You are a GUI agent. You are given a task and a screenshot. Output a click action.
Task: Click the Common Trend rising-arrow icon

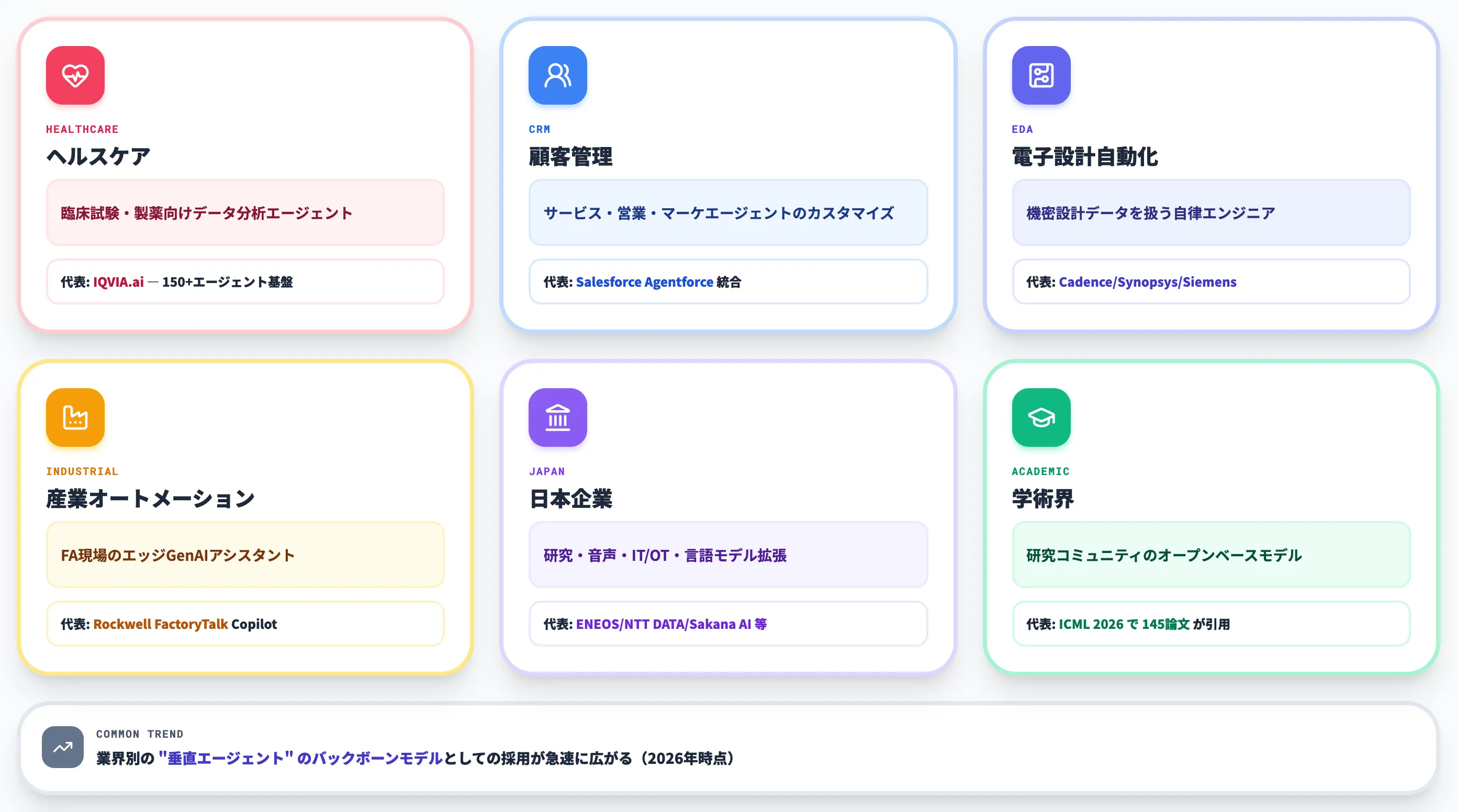click(x=63, y=747)
